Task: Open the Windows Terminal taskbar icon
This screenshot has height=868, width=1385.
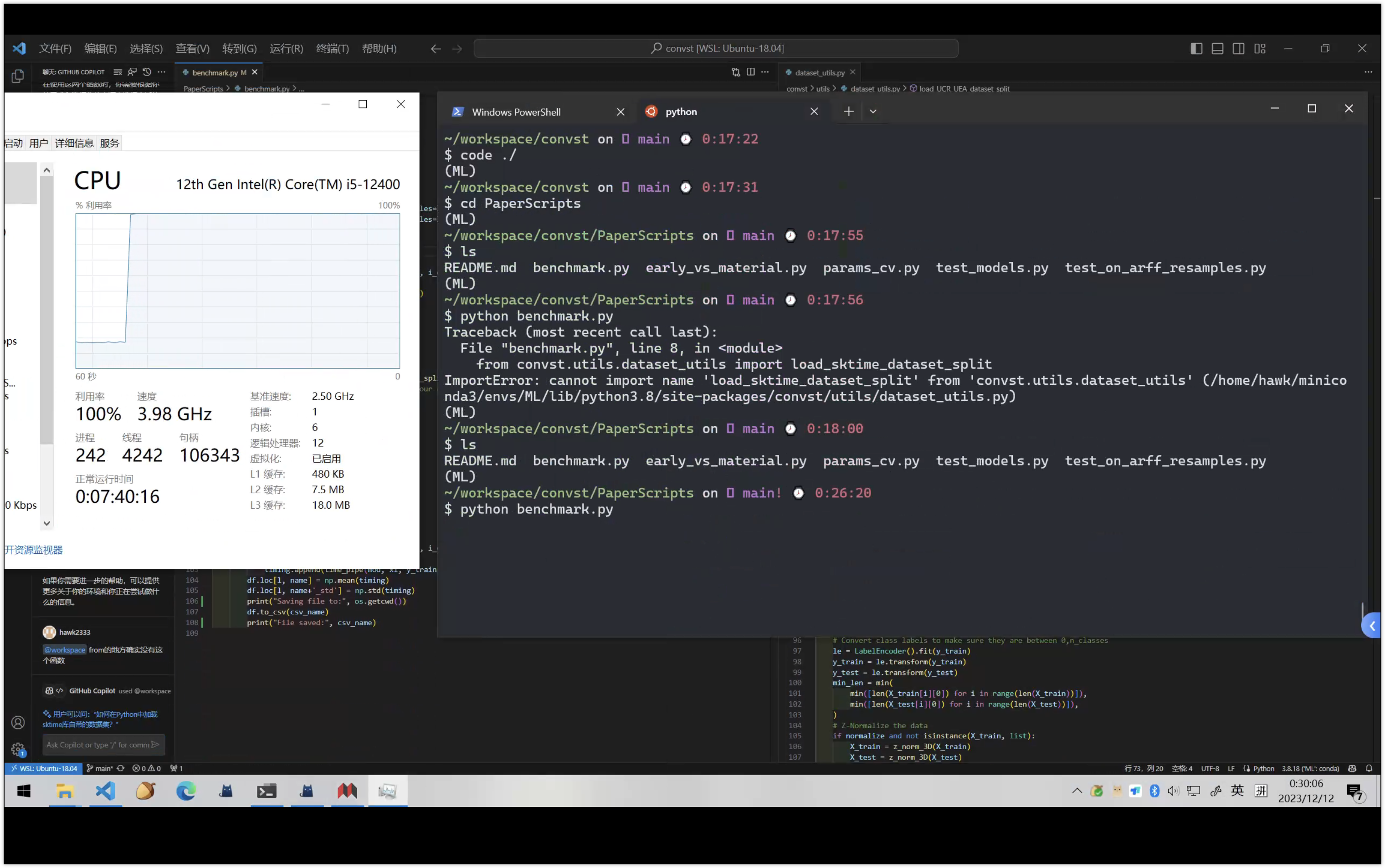Action: (x=267, y=791)
